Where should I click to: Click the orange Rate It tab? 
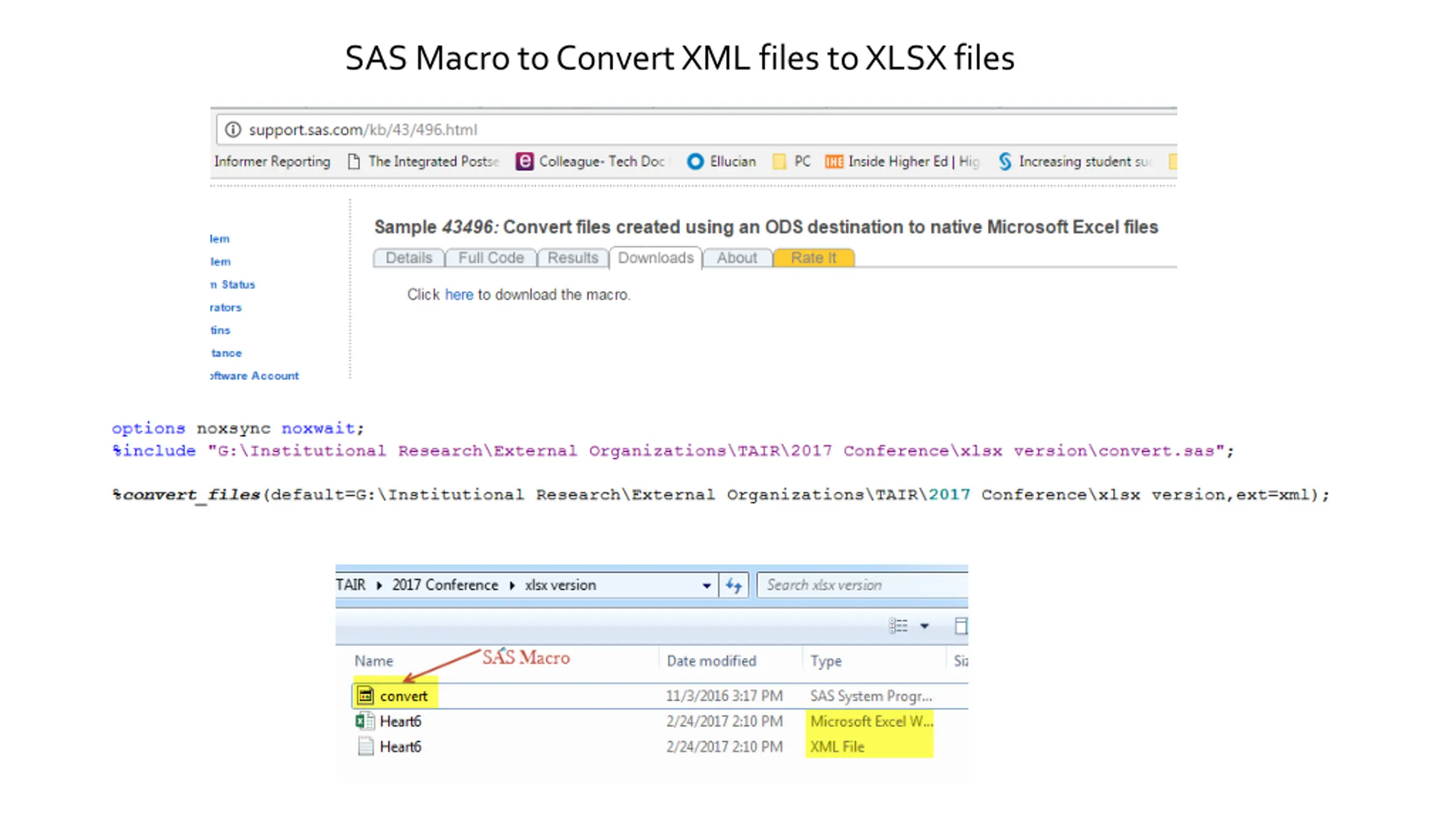coord(813,258)
